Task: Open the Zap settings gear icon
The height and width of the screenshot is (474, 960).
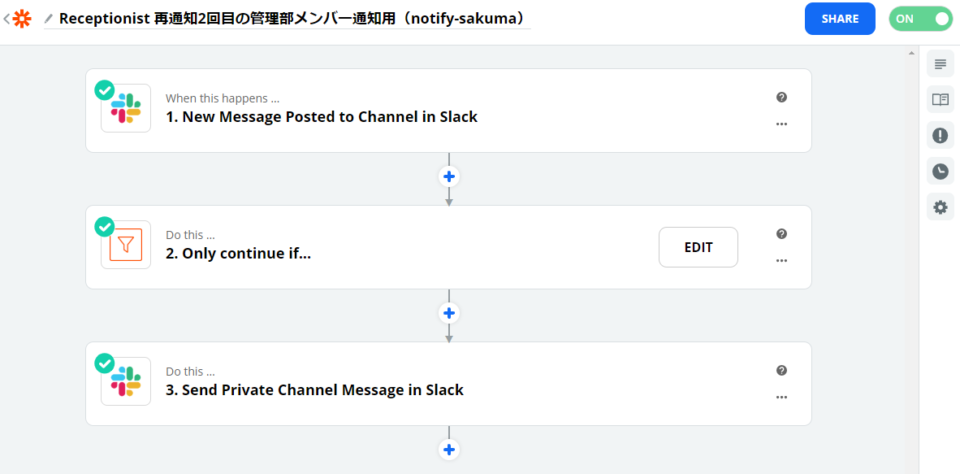Action: 940,207
